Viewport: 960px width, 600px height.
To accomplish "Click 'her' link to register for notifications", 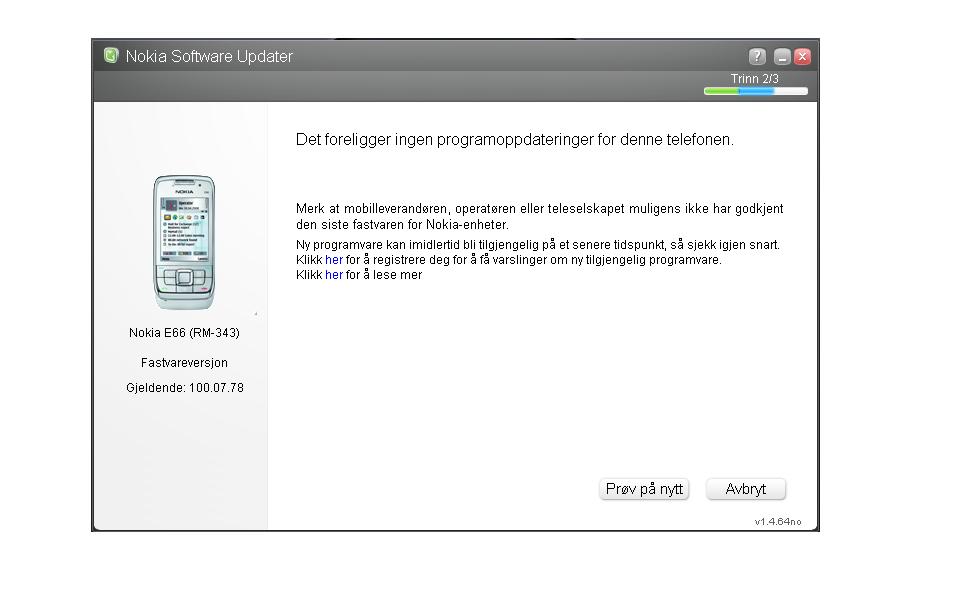I will (x=334, y=260).
